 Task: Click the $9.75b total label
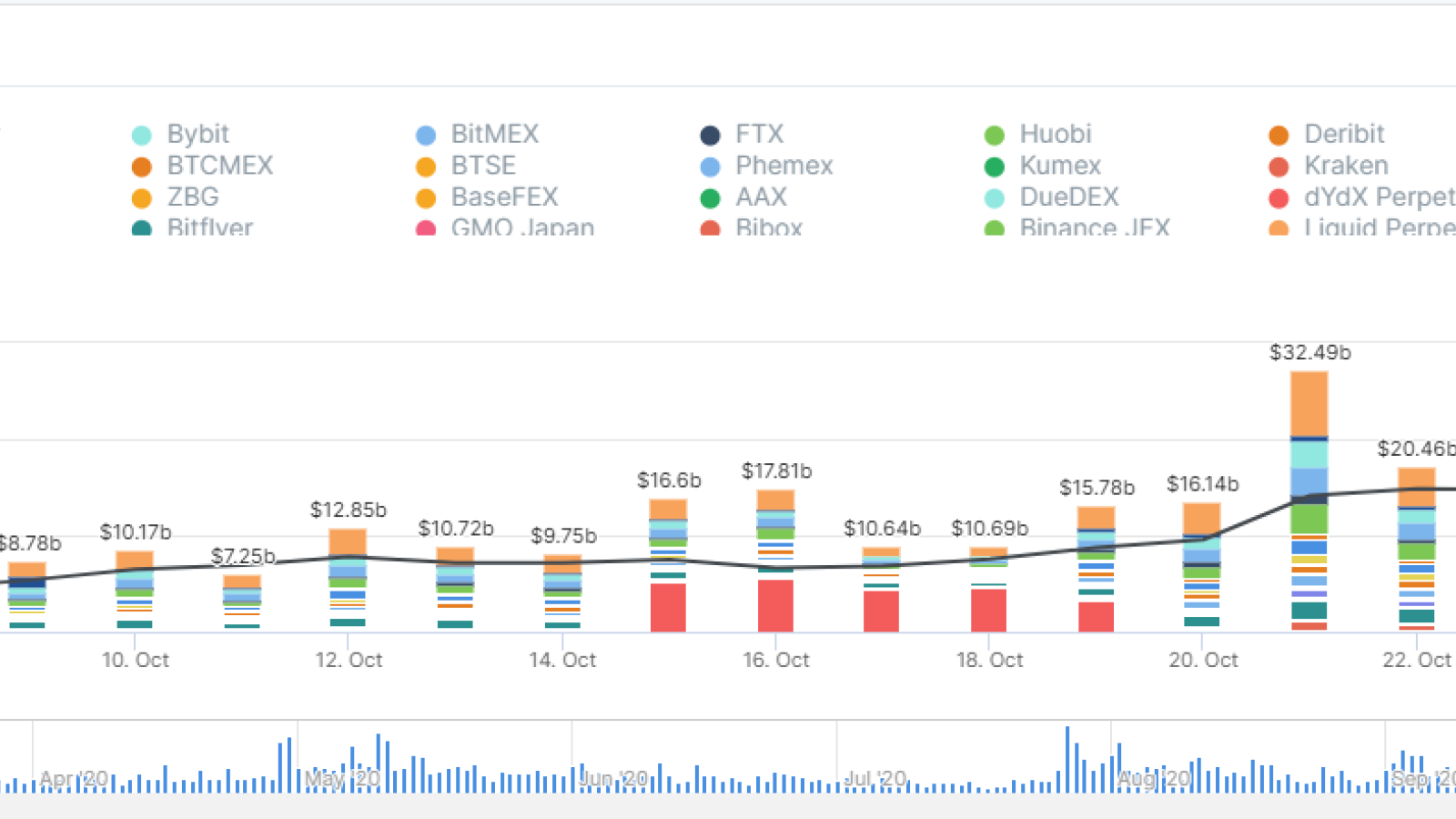pos(563,536)
